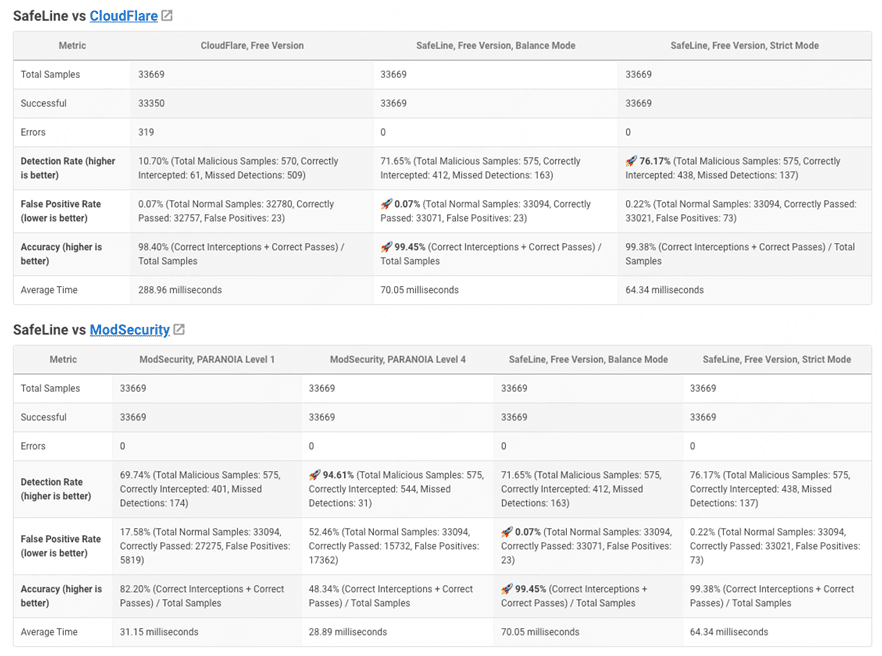
Task: Click rocket icon beside SafeLine Balance 0.07% in CloudFlare table
Action: point(386,204)
